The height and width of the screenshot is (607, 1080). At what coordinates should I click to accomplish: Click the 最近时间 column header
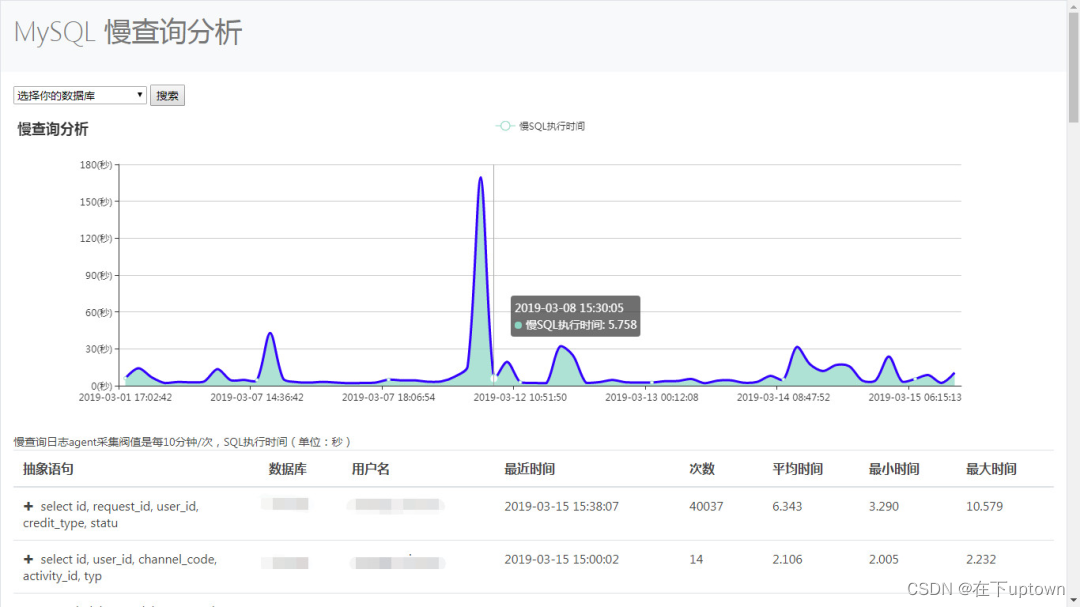click(529, 469)
